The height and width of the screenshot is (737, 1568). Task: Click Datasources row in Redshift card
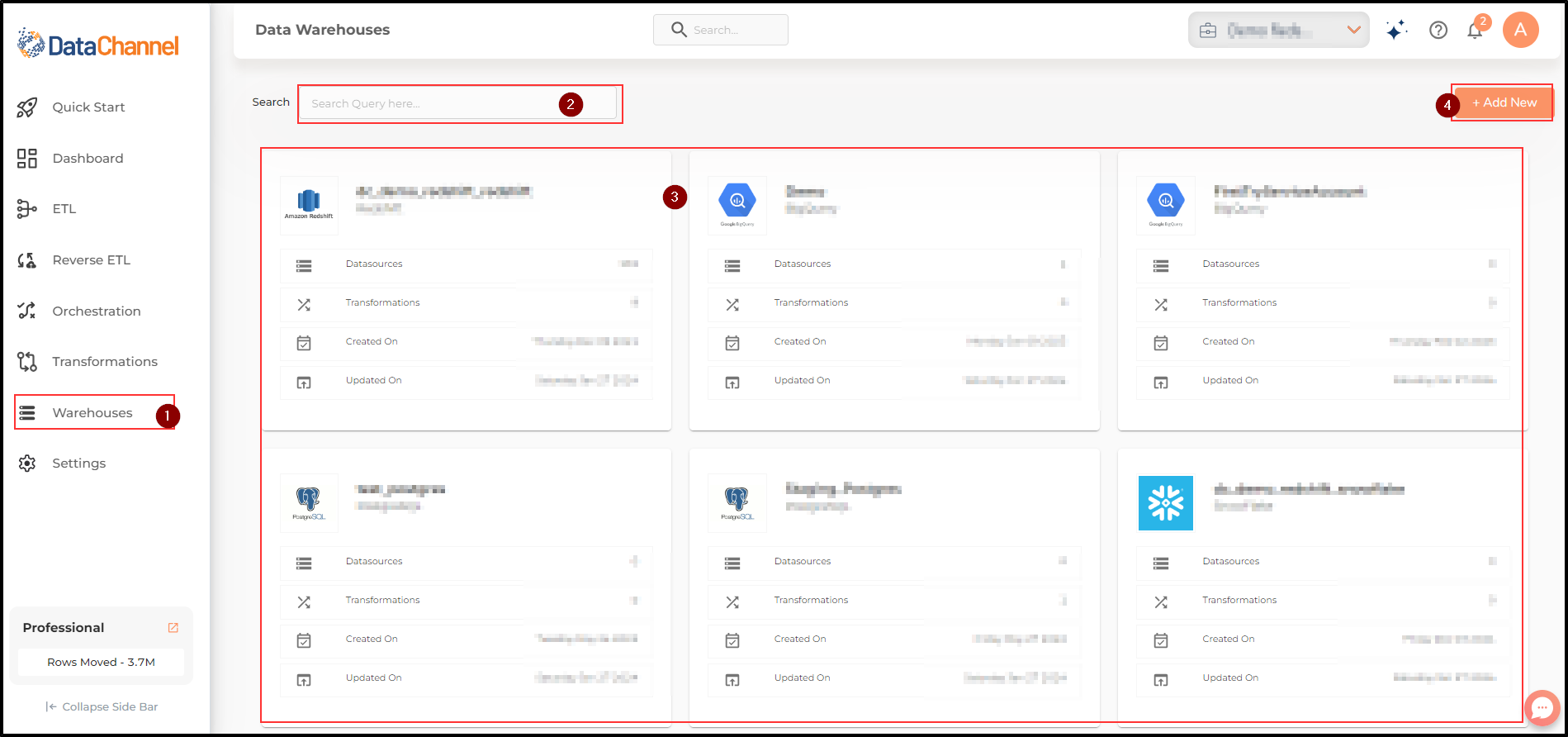coord(467,265)
